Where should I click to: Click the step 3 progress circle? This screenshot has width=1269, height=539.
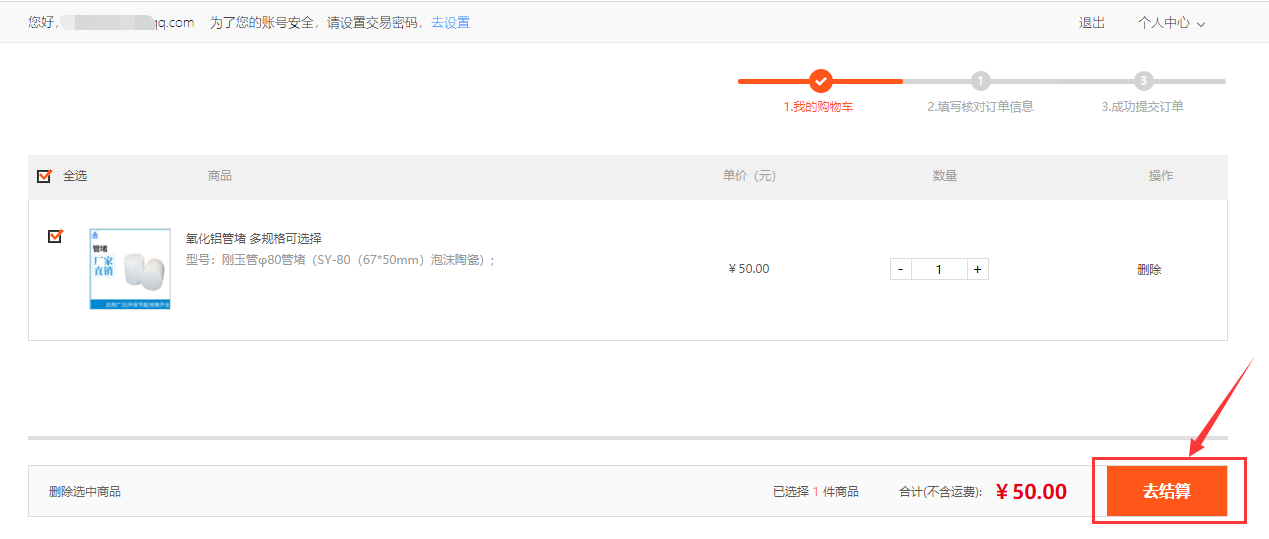(1144, 81)
